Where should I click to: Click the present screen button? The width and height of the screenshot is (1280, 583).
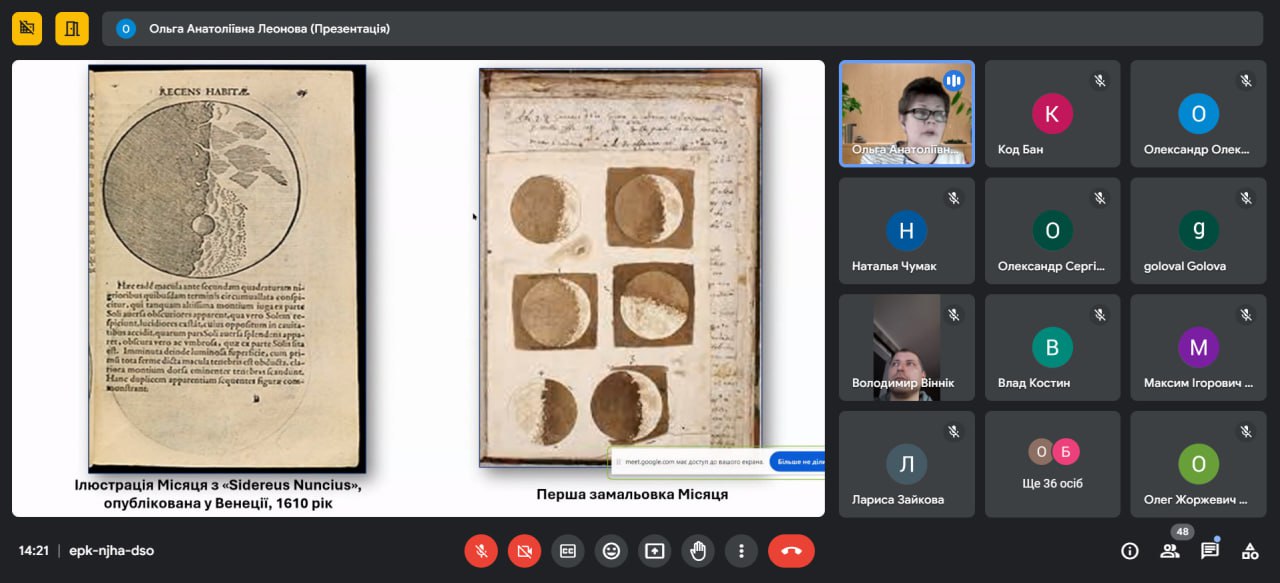[654, 550]
